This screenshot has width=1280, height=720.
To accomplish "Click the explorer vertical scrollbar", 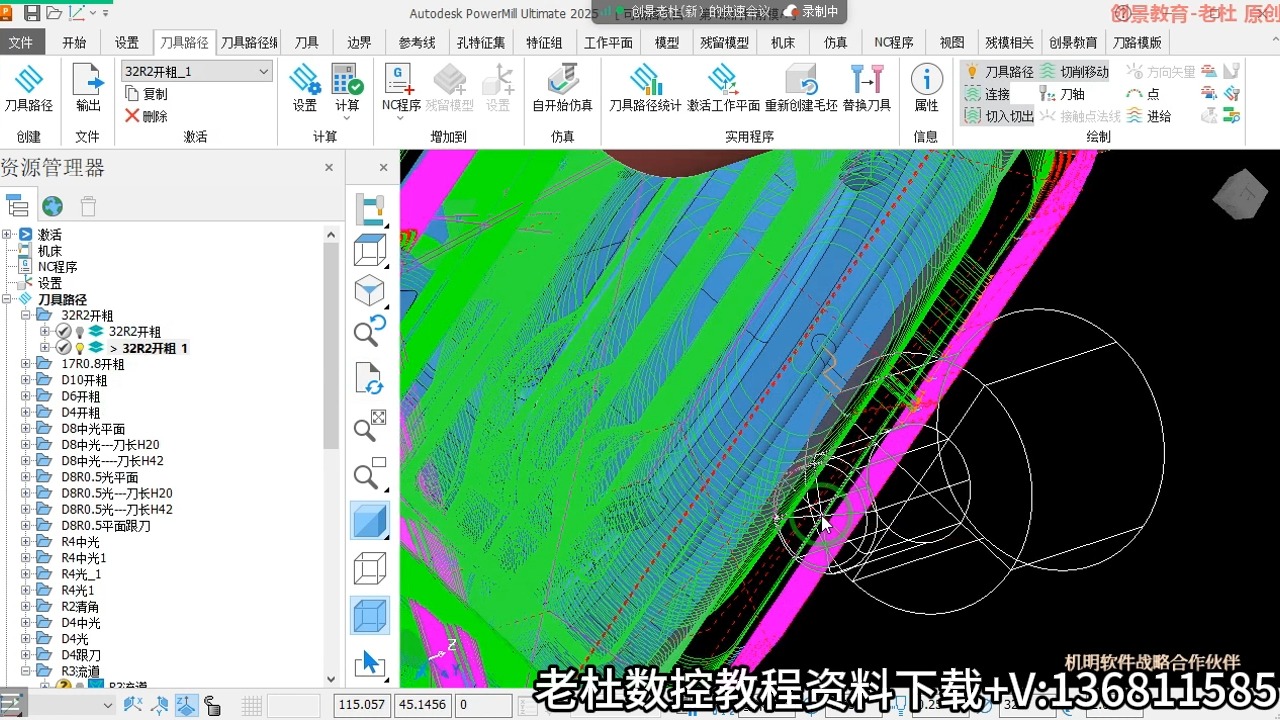I will pos(332,345).
